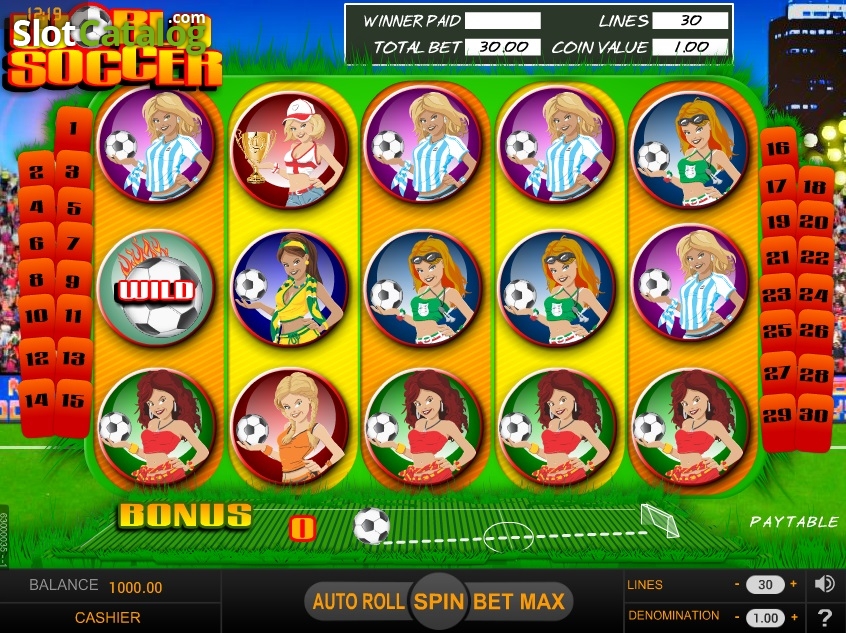This screenshot has height=633, width=846.
Task: Click the red bonus counter showing 0
Action: tap(303, 528)
